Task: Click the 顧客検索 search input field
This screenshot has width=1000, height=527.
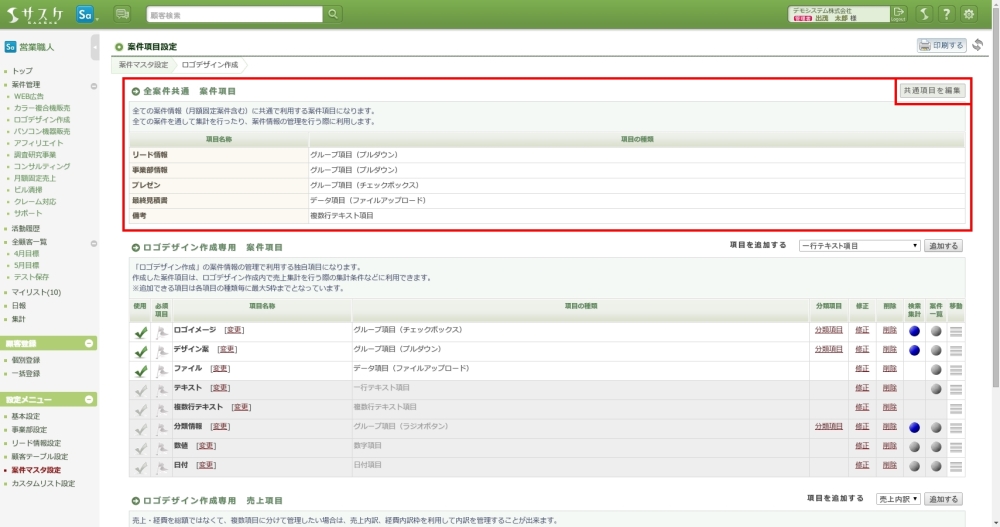Action: click(x=234, y=14)
